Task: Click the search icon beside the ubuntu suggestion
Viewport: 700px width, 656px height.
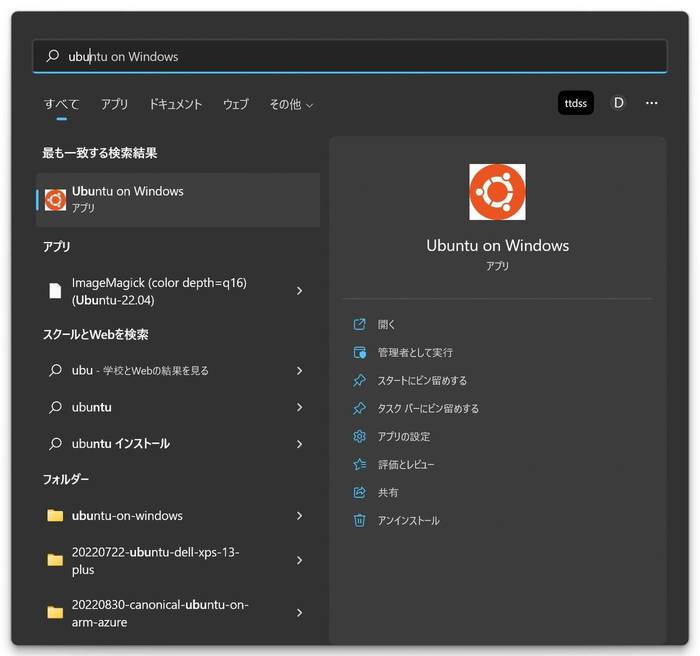Action: point(55,407)
